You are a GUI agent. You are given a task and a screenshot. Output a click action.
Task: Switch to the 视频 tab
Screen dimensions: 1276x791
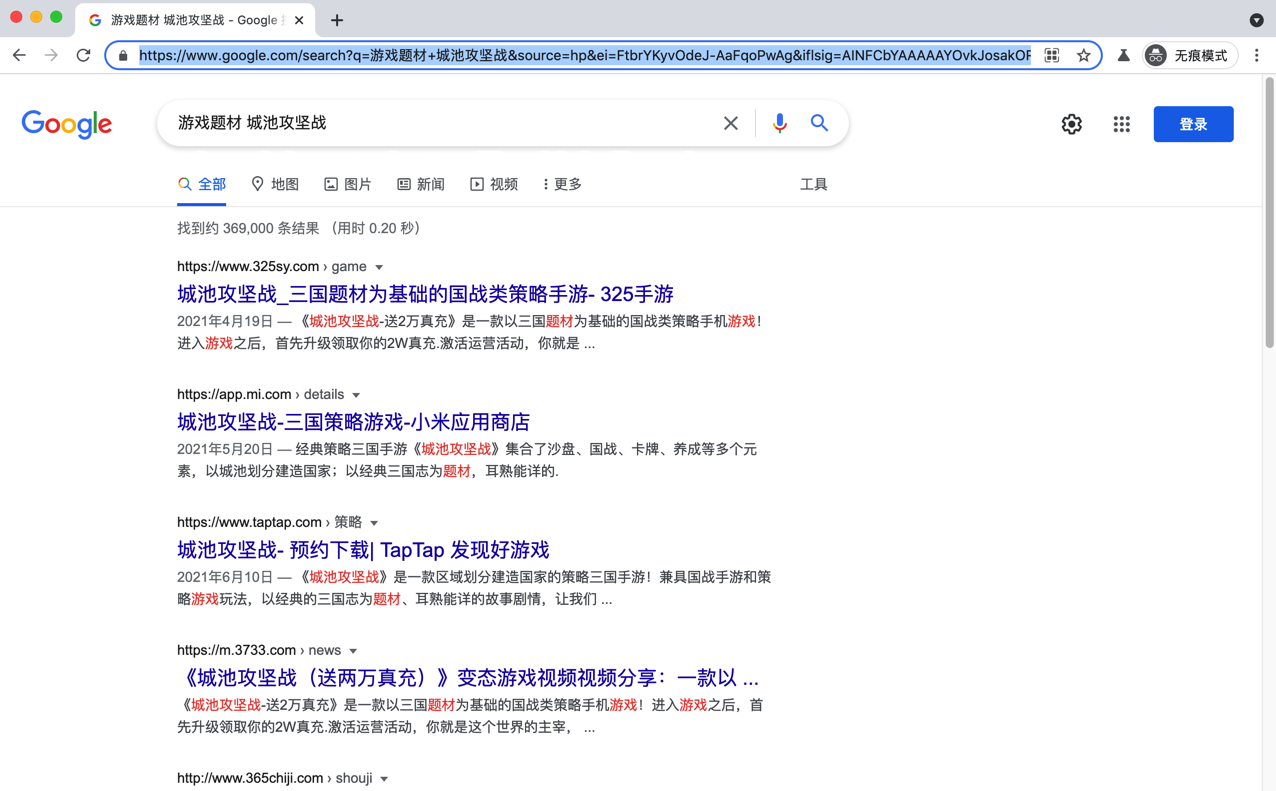click(x=494, y=184)
